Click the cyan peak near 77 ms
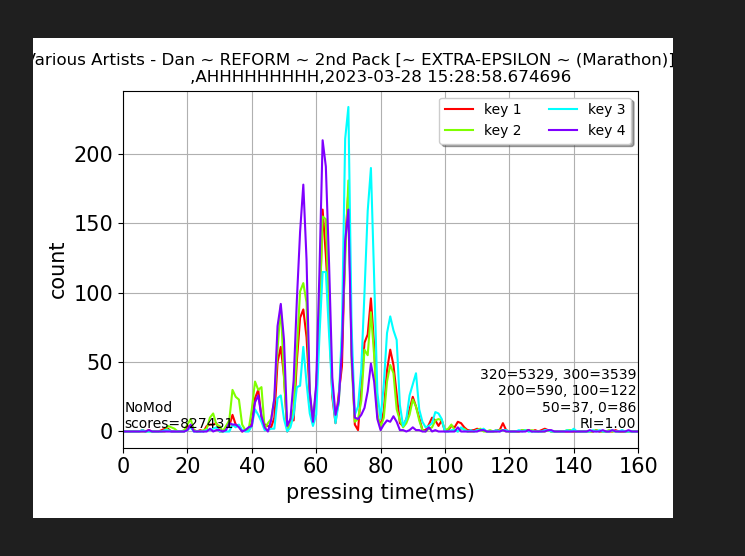The height and width of the screenshot is (556, 745). coord(371,169)
